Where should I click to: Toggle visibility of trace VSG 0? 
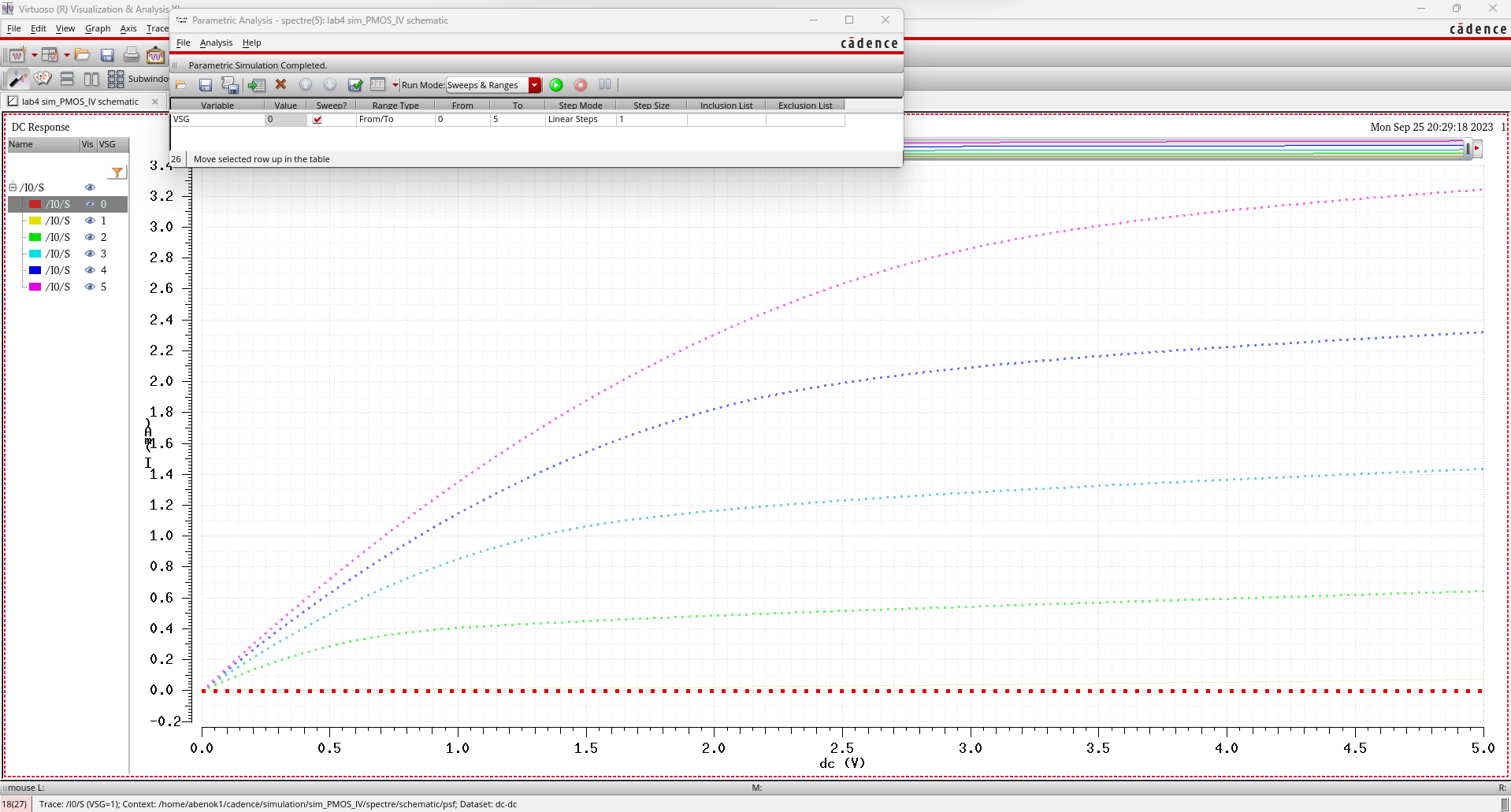click(90, 204)
